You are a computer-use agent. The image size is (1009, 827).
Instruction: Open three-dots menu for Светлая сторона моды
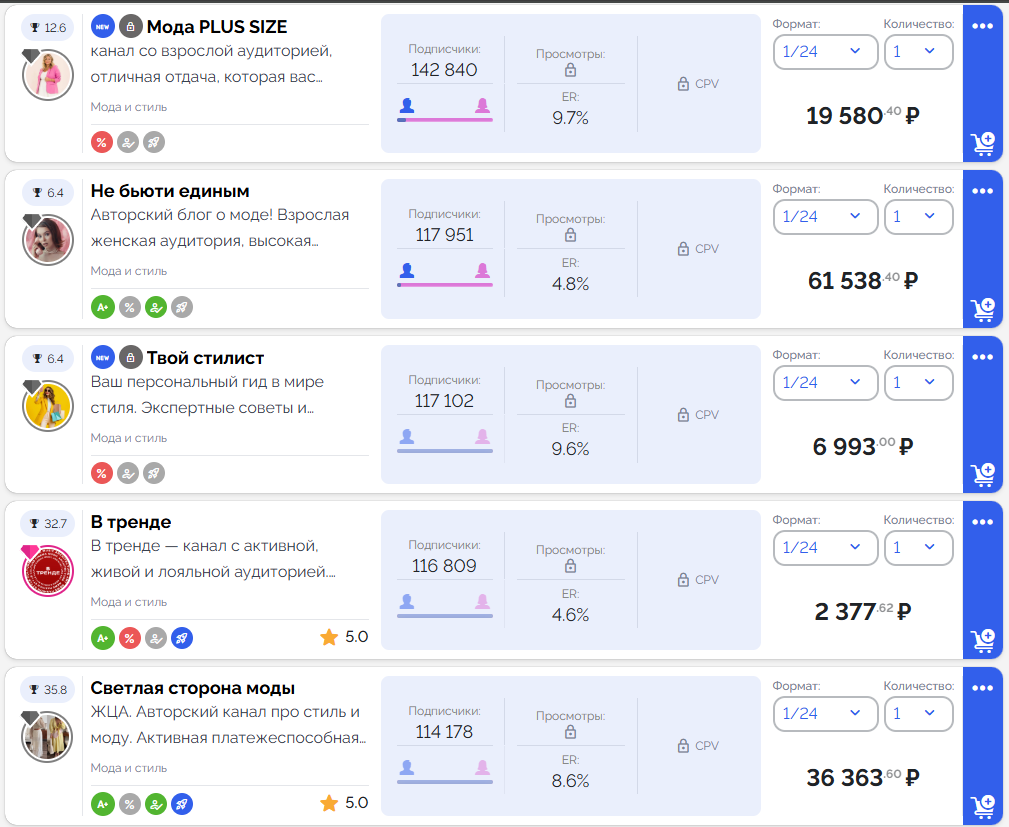click(x=983, y=688)
